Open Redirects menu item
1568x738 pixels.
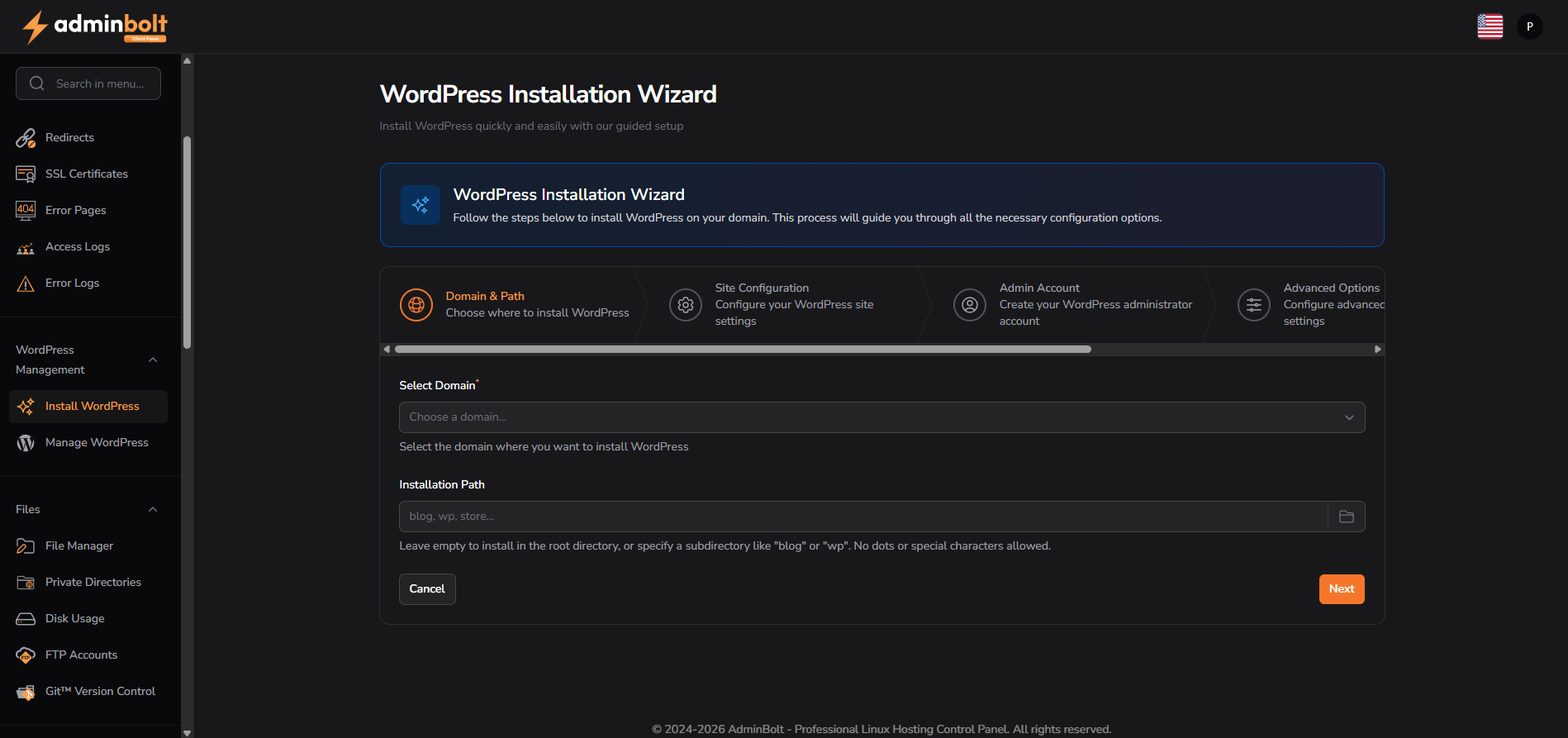88,138
